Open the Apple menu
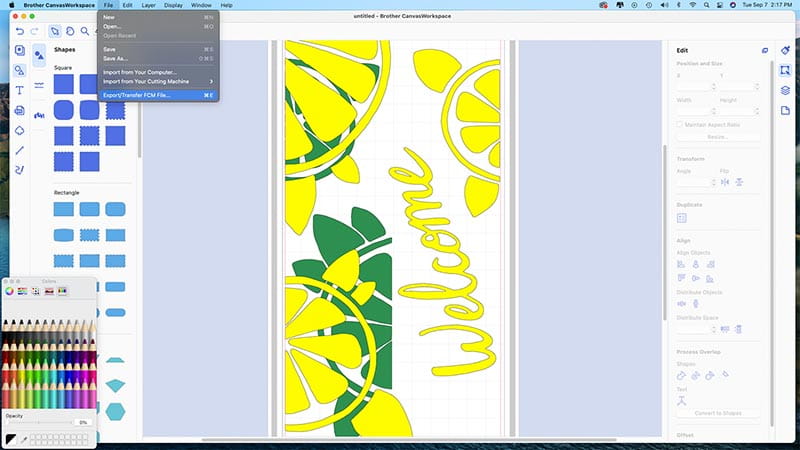The height and width of the screenshot is (450, 800). [12, 5]
